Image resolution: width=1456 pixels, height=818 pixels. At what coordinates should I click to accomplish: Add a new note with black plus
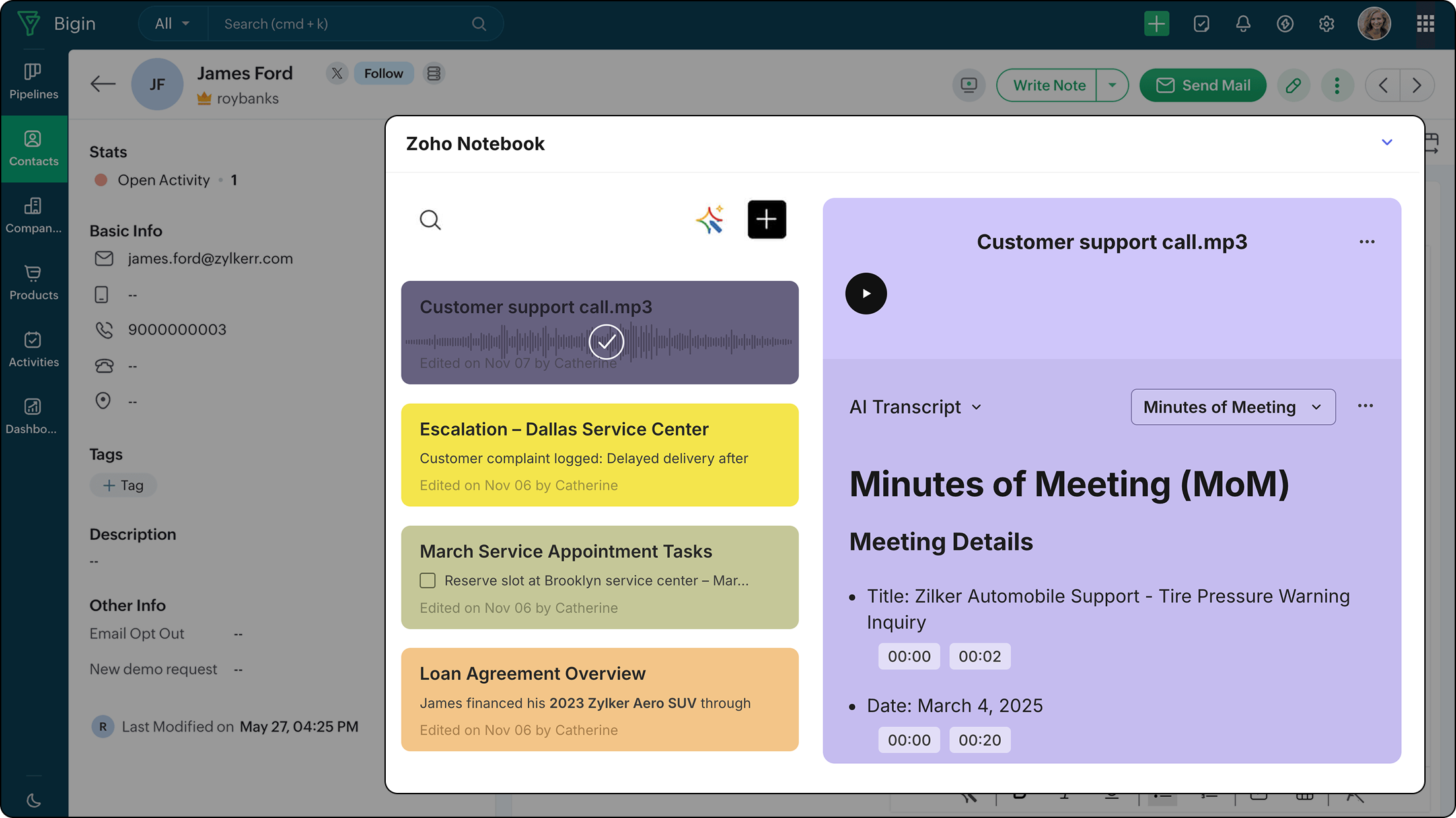point(767,219)
